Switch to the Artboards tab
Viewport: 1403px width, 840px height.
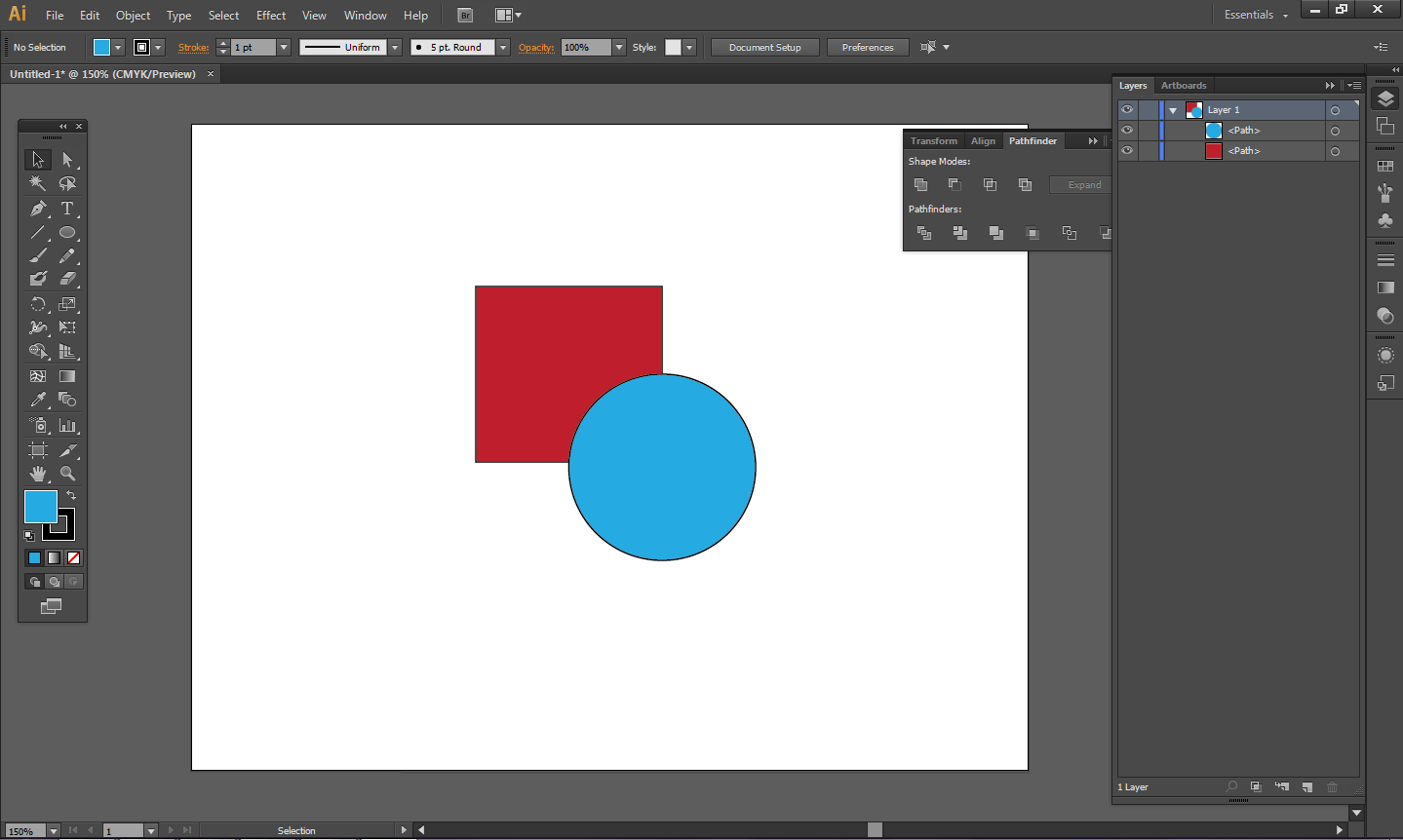tap(1184, 86)
